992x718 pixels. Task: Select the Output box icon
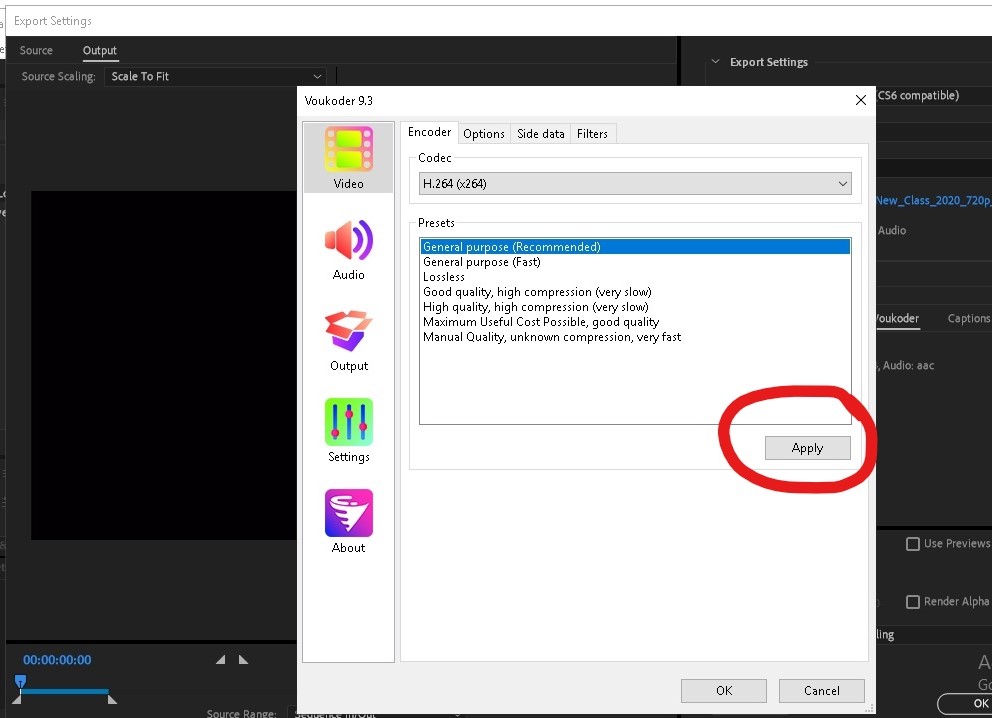(348, 332)
